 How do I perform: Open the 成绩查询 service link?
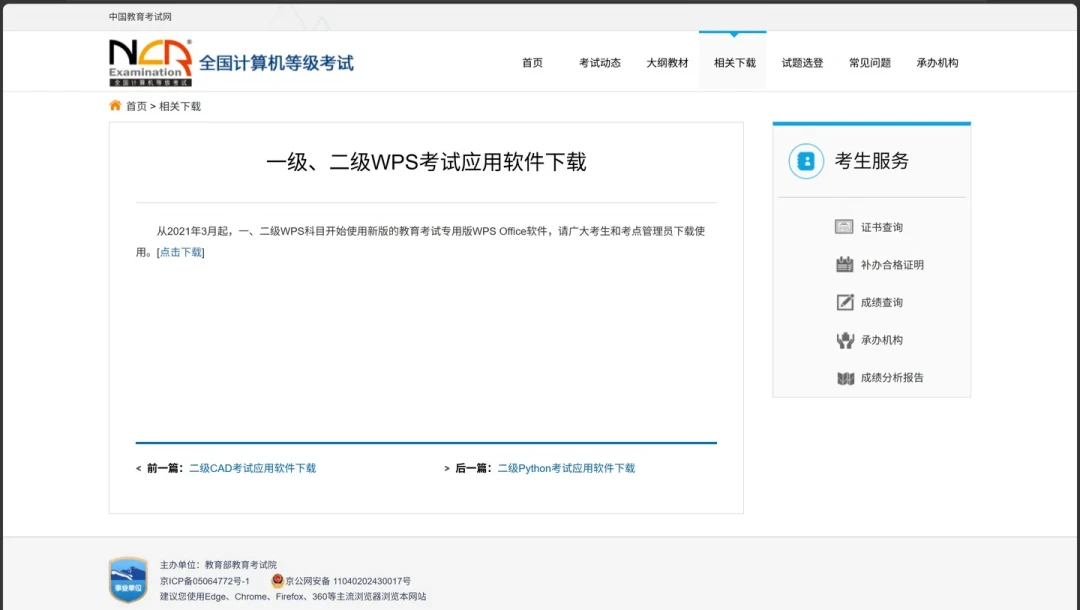882,302
